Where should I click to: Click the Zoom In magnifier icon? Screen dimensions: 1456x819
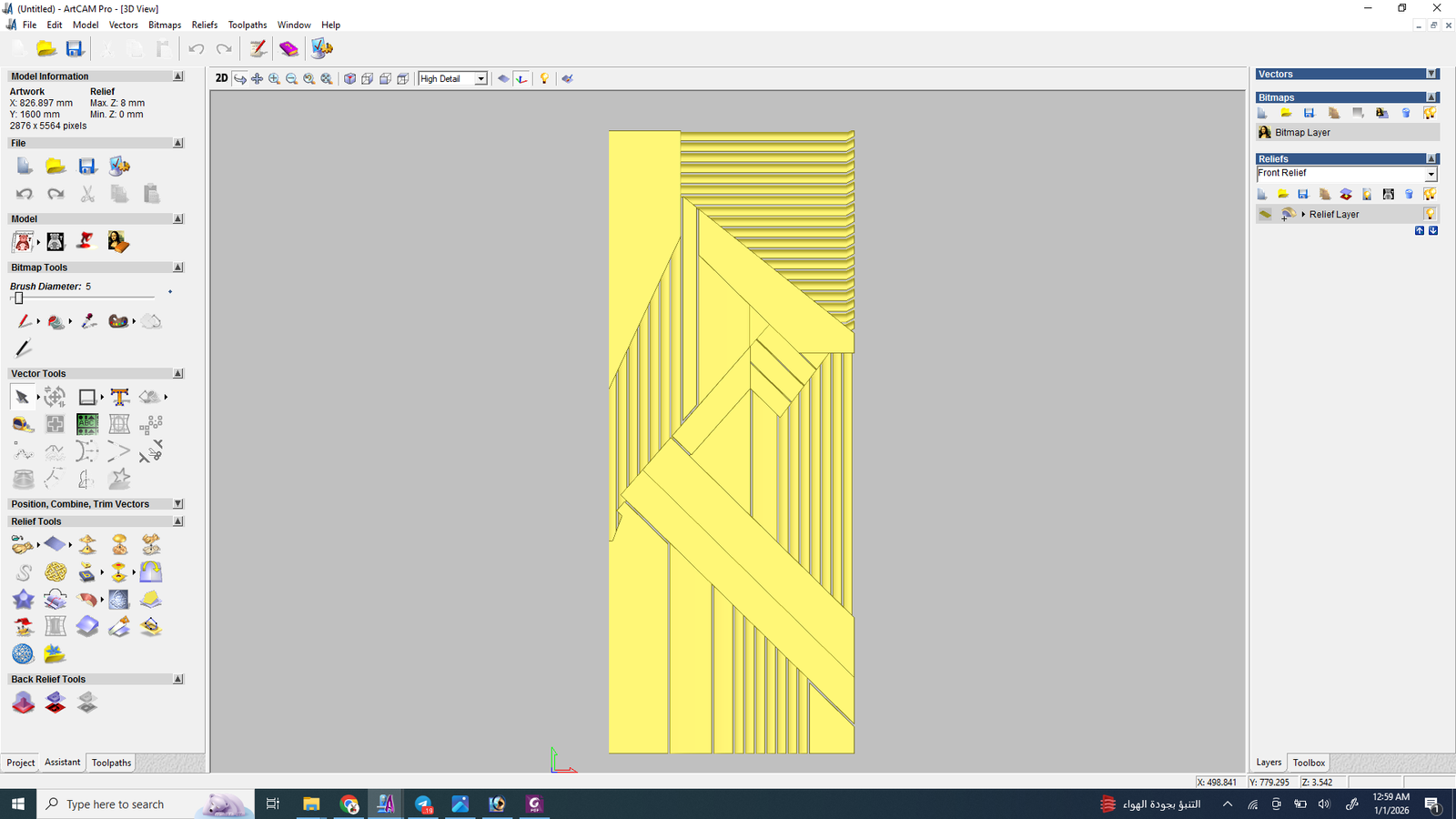pos(274,79)
